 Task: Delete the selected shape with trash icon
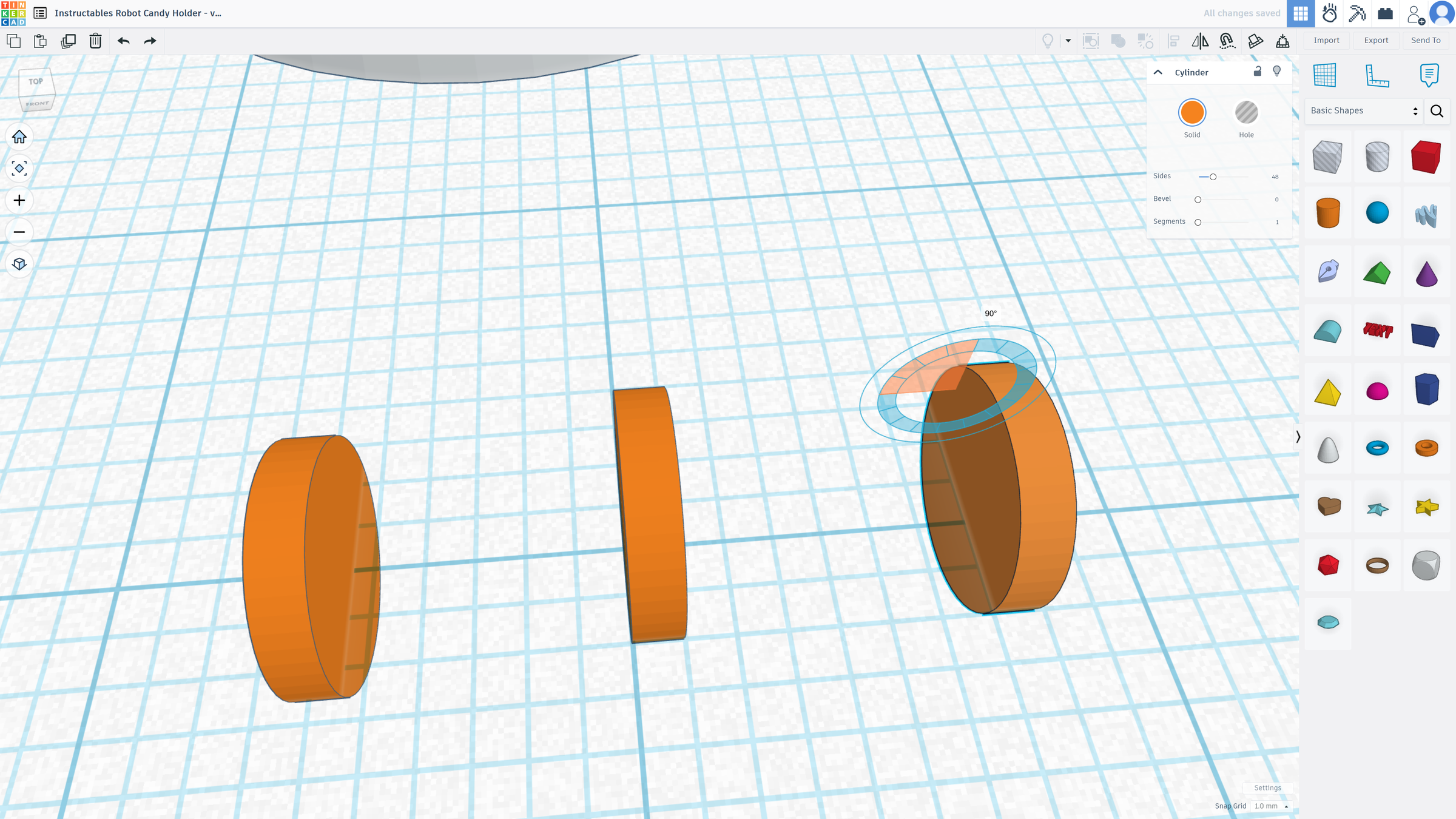(x=95, y=41)
